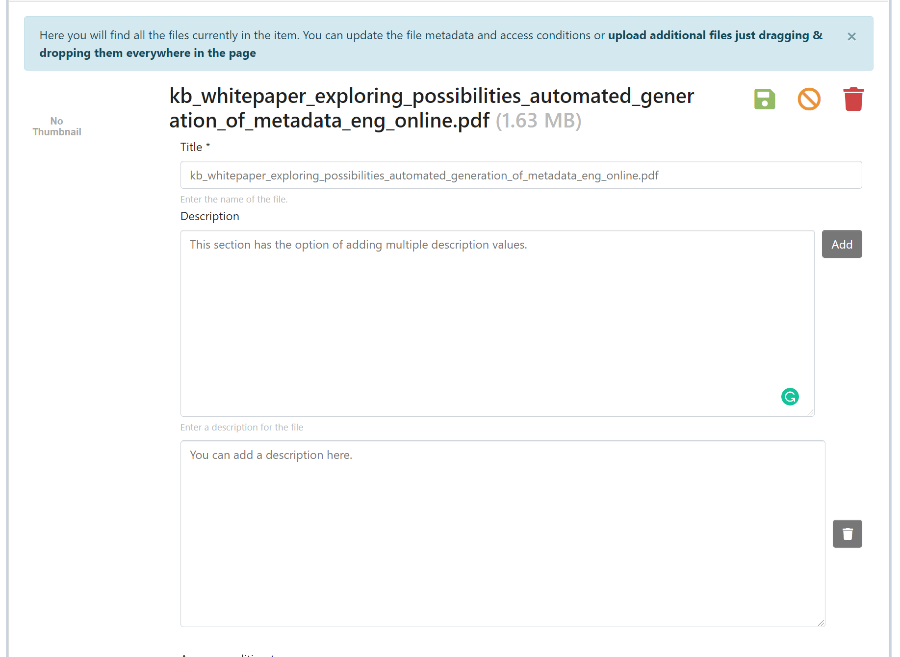Screen dimensions: 900x657
Task: Click resize handle of first description box
Action: [x=810, y=412]
